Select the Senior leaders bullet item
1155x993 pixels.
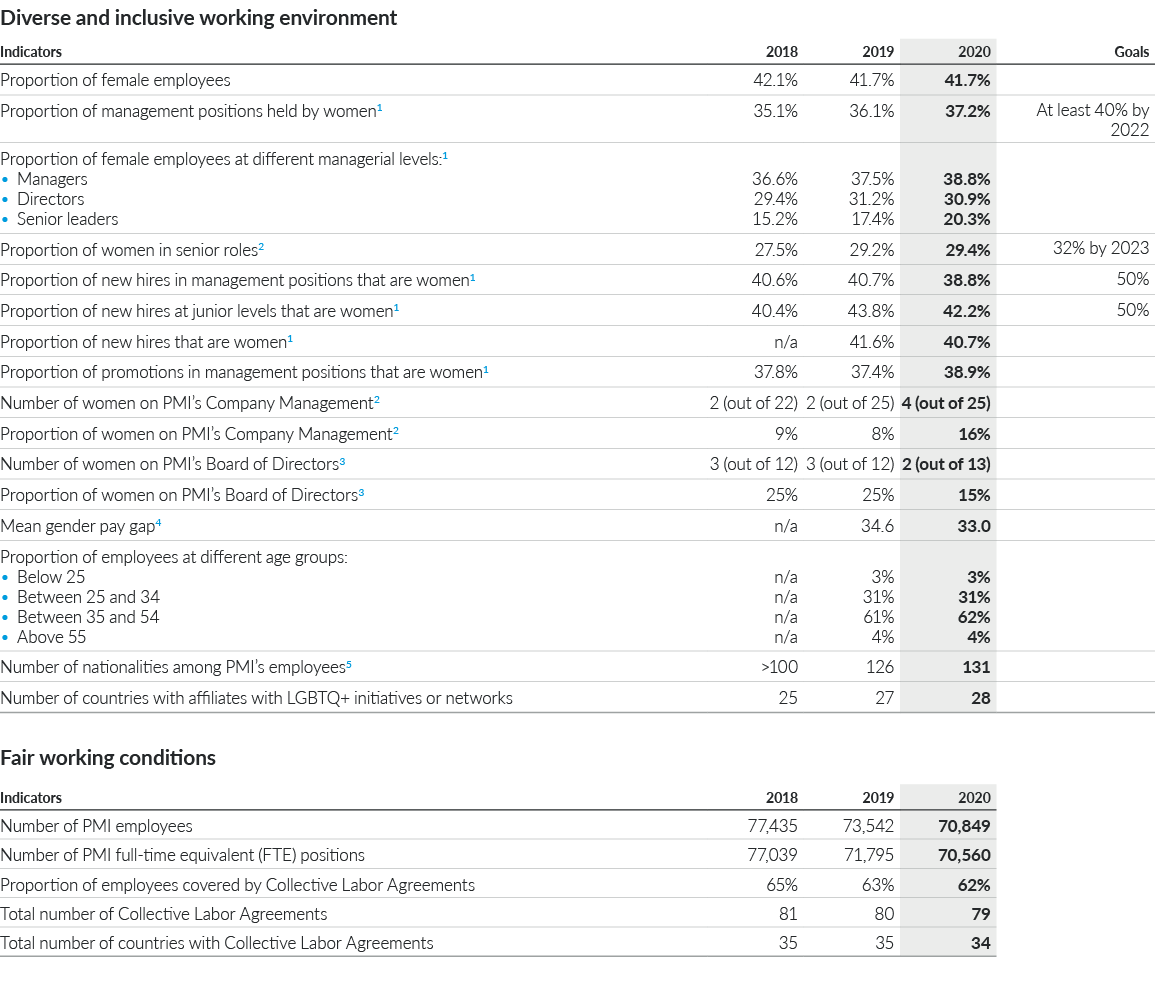(67, 218)
